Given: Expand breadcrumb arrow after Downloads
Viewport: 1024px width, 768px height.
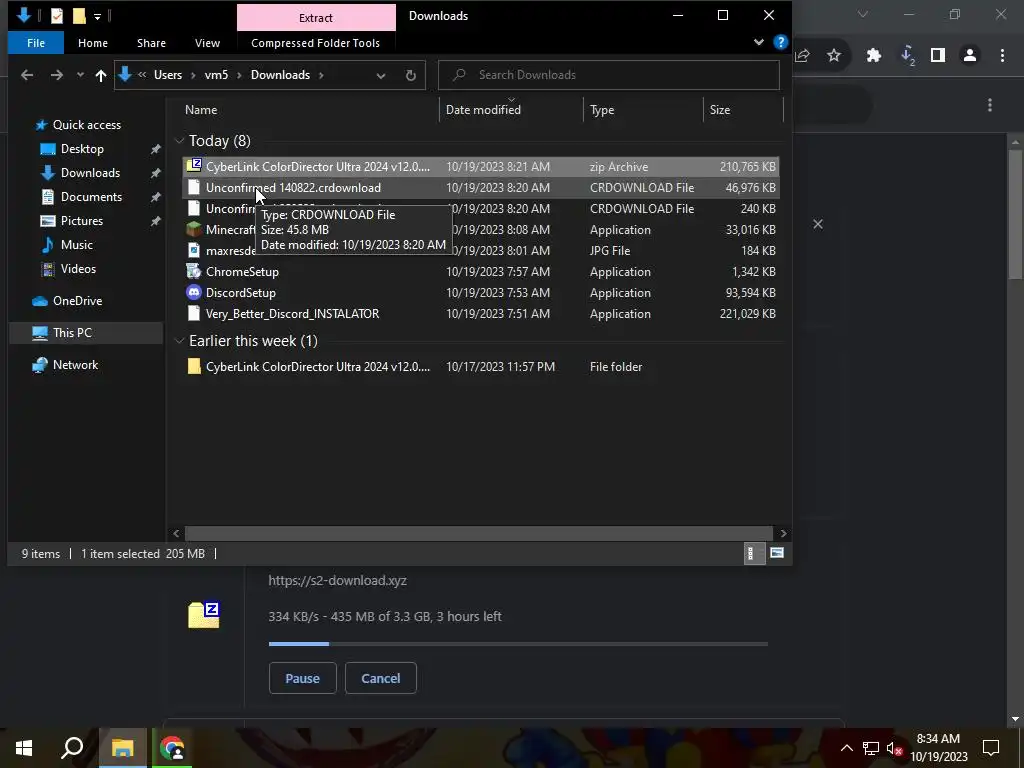Looking at the screenshot, I should point(321,75).
